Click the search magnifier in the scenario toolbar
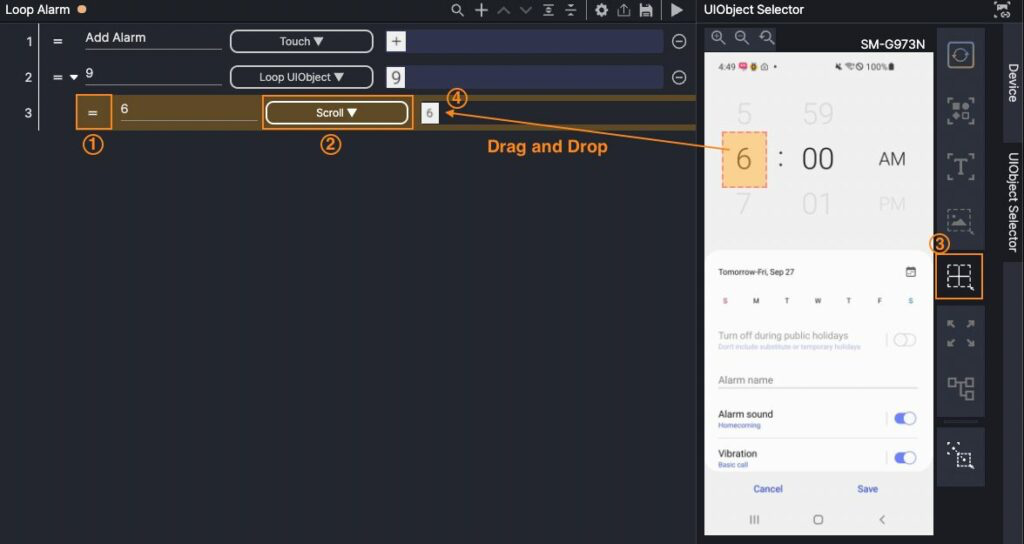Viewport: 1024px width, 544px height. (x=457, y=10)
